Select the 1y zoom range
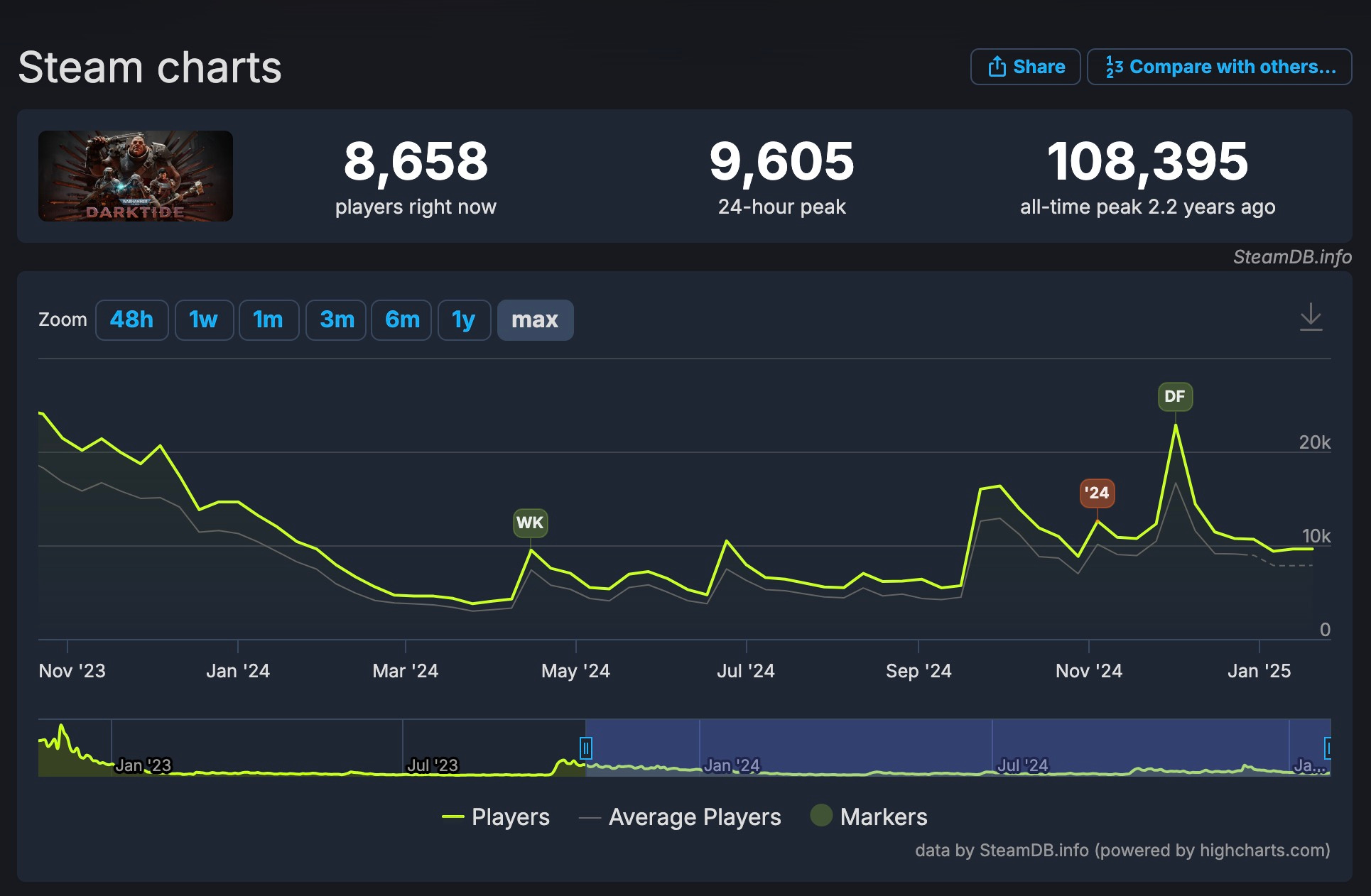Screen dimensions: 1371x896 point(464,319)
